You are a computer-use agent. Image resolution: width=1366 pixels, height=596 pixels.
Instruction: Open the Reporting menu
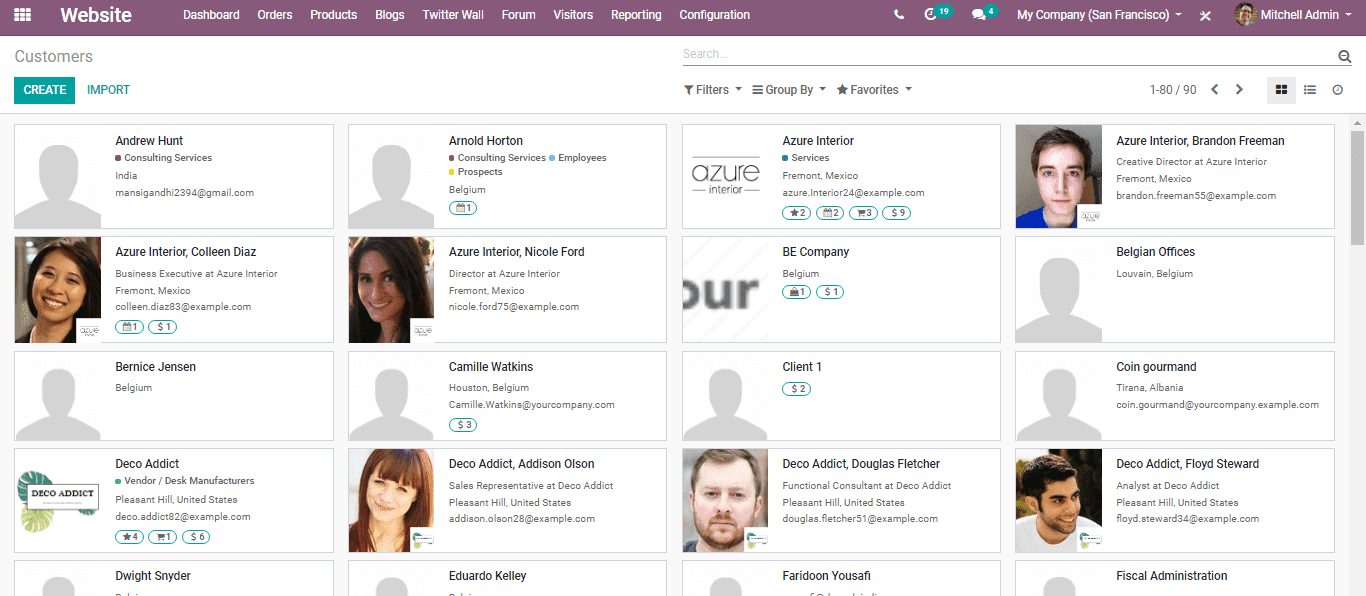(x=636, y=15)
